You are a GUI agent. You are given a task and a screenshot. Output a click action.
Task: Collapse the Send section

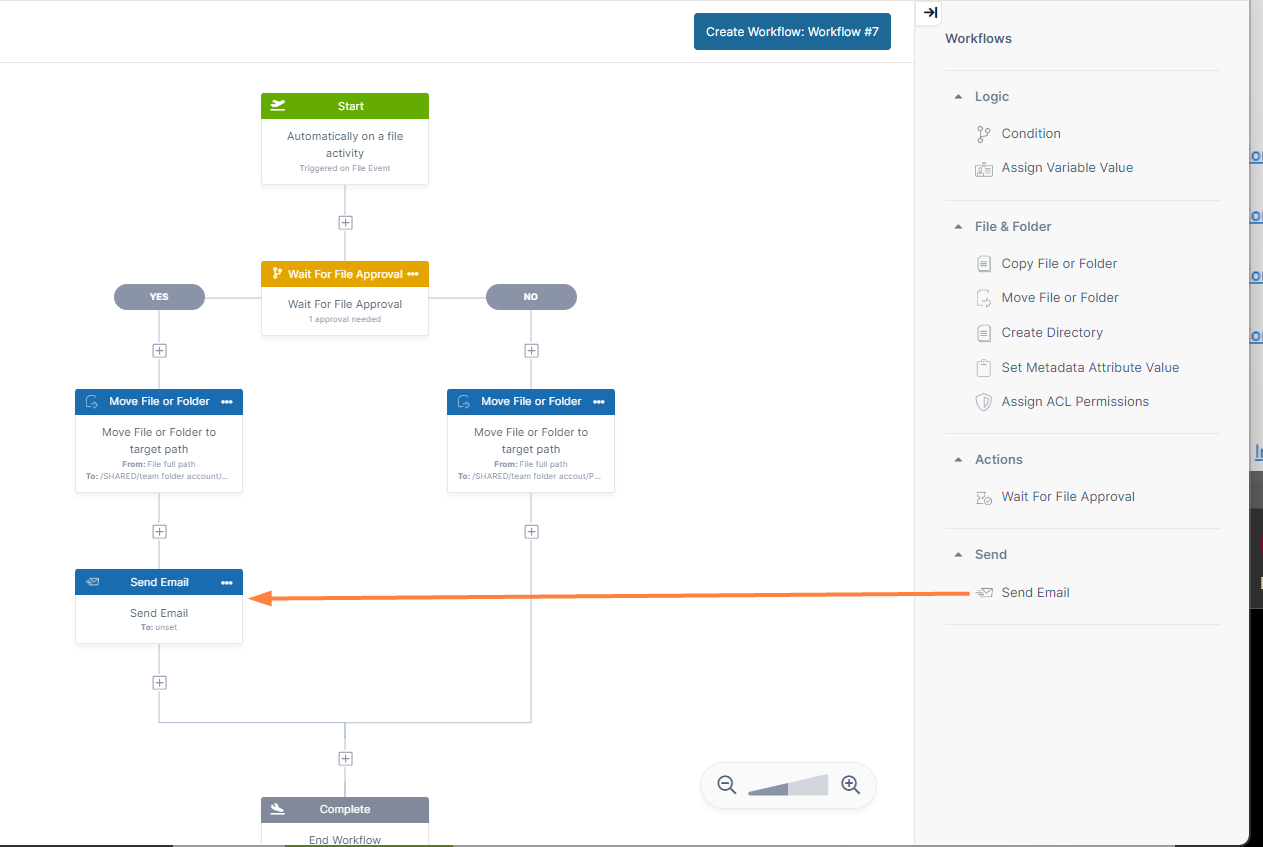tap(958, 555)
